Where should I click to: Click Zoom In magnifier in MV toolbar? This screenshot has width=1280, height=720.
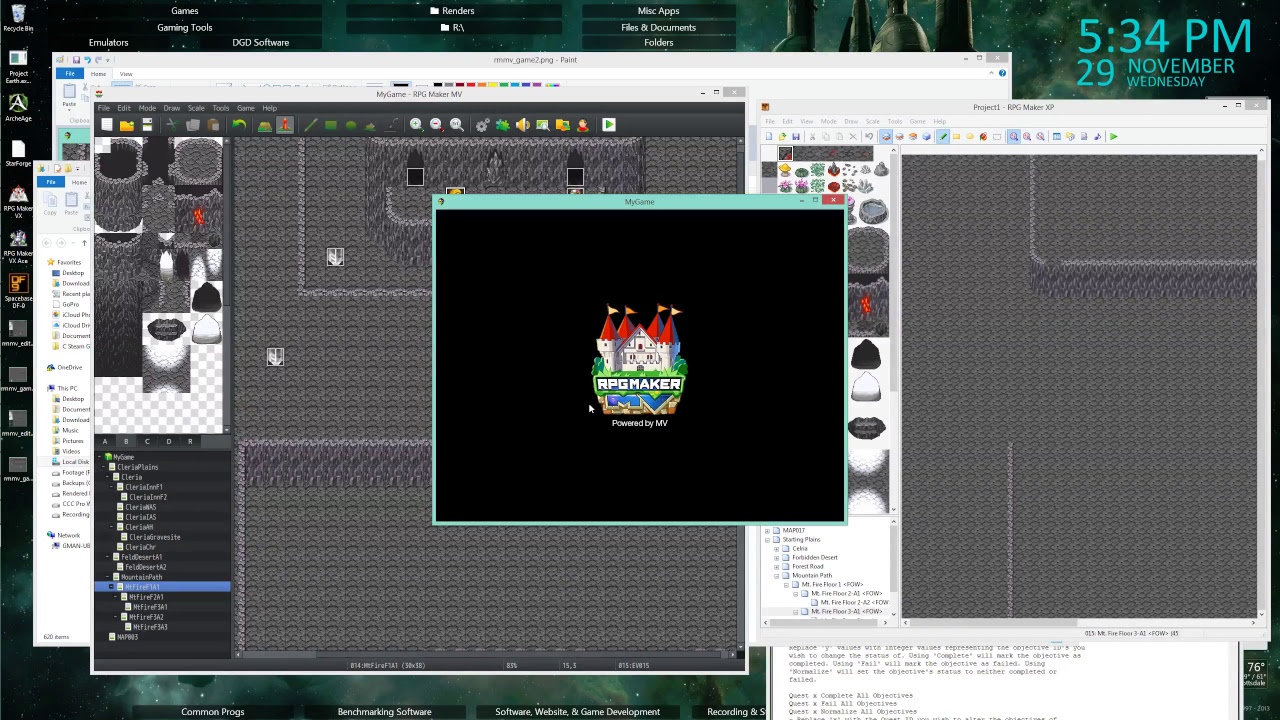coord(416,125)
